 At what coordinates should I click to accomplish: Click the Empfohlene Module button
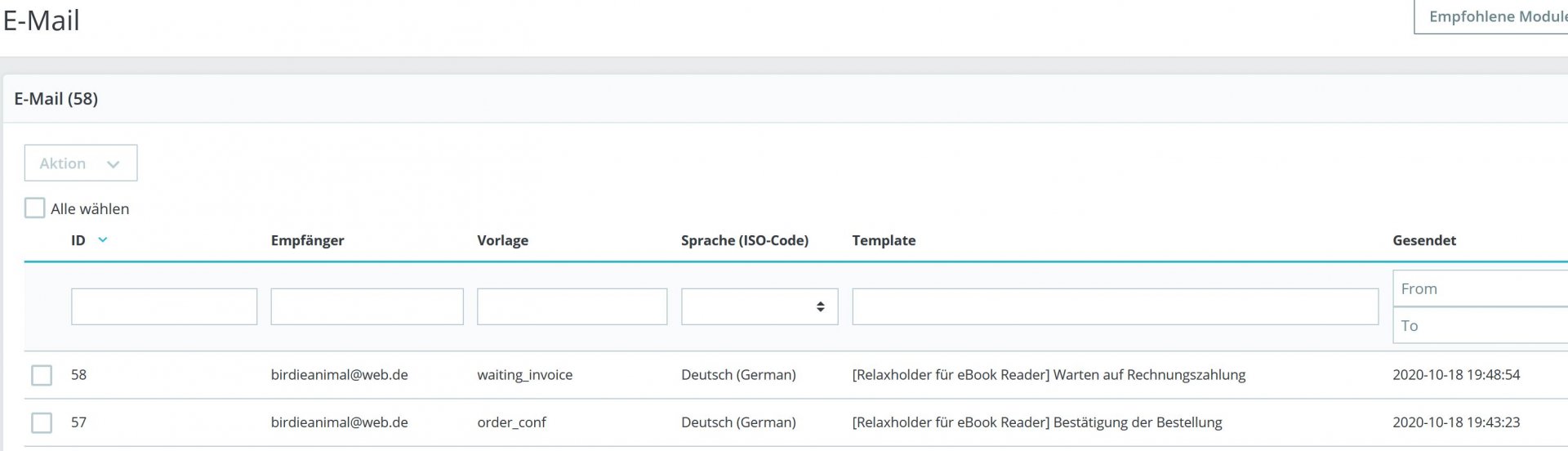1496,17
